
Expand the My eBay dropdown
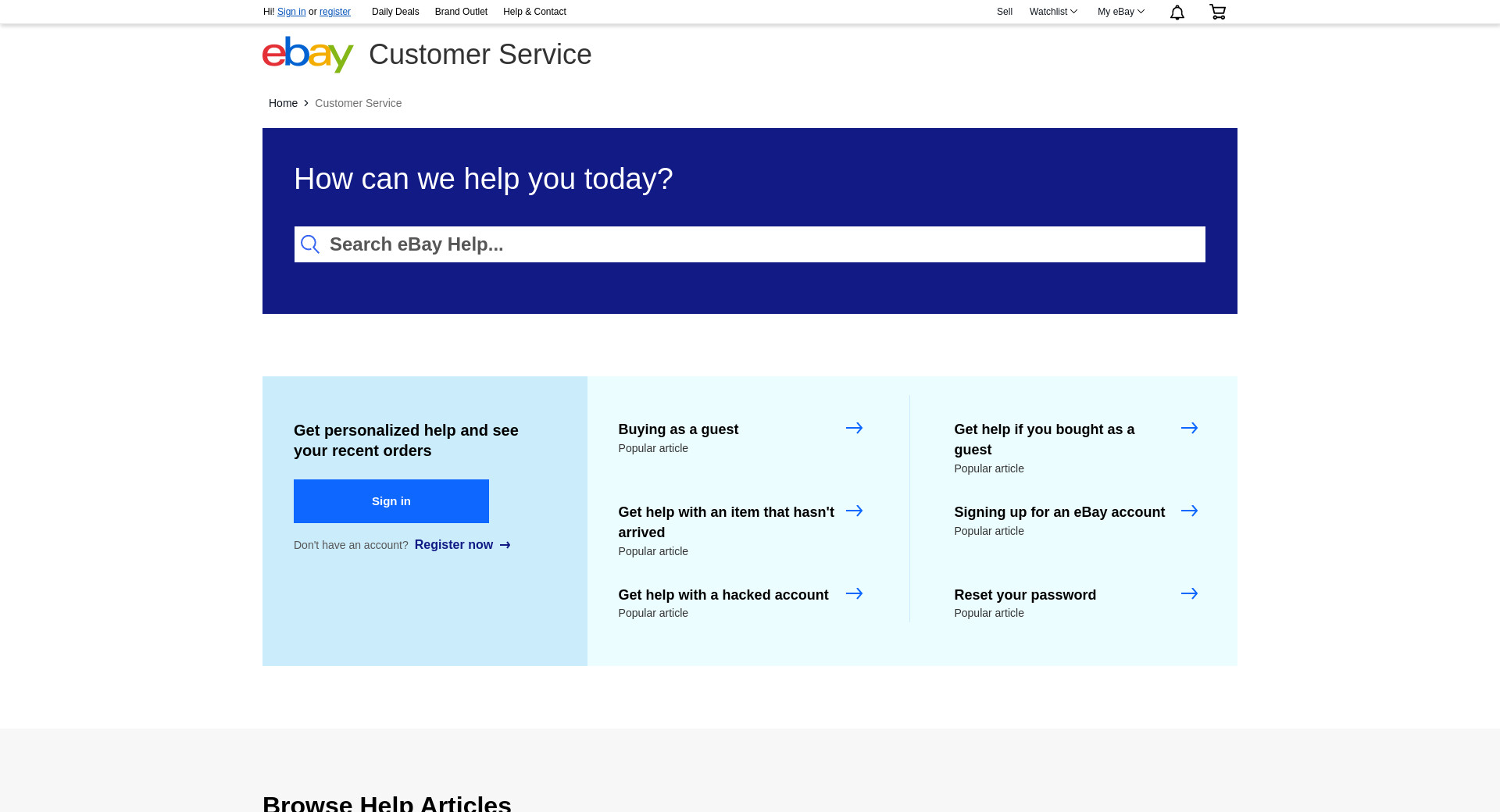[1120, 12]
